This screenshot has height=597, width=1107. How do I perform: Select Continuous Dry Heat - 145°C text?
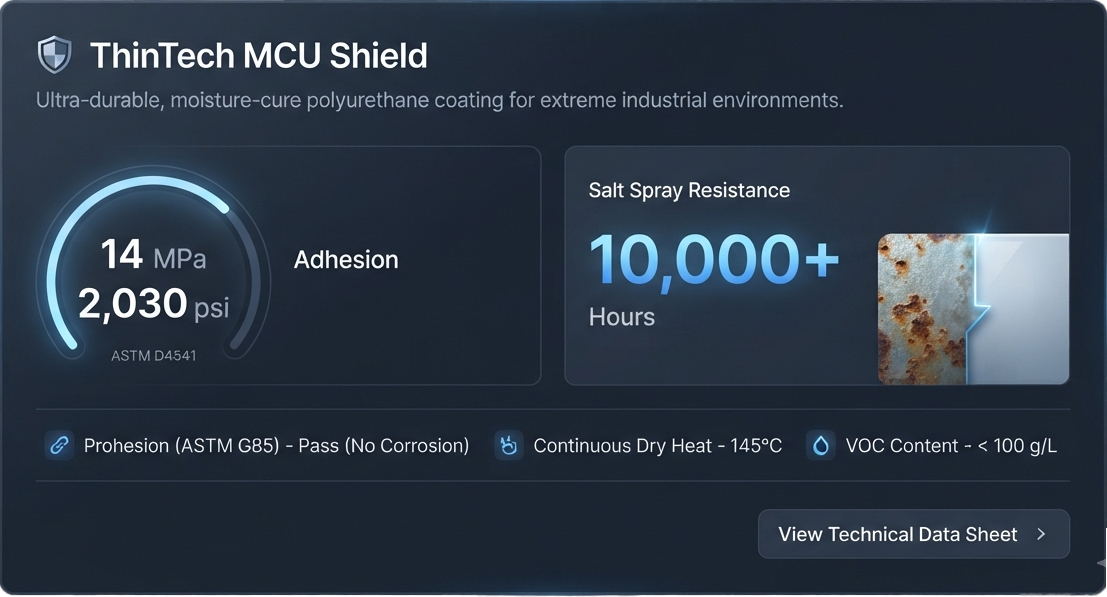click(657, 445)
